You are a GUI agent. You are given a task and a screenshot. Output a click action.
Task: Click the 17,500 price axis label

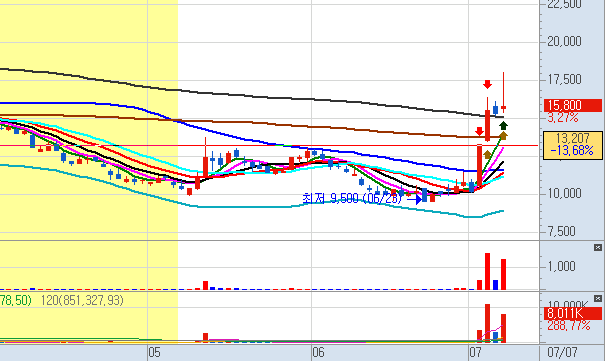564,79
